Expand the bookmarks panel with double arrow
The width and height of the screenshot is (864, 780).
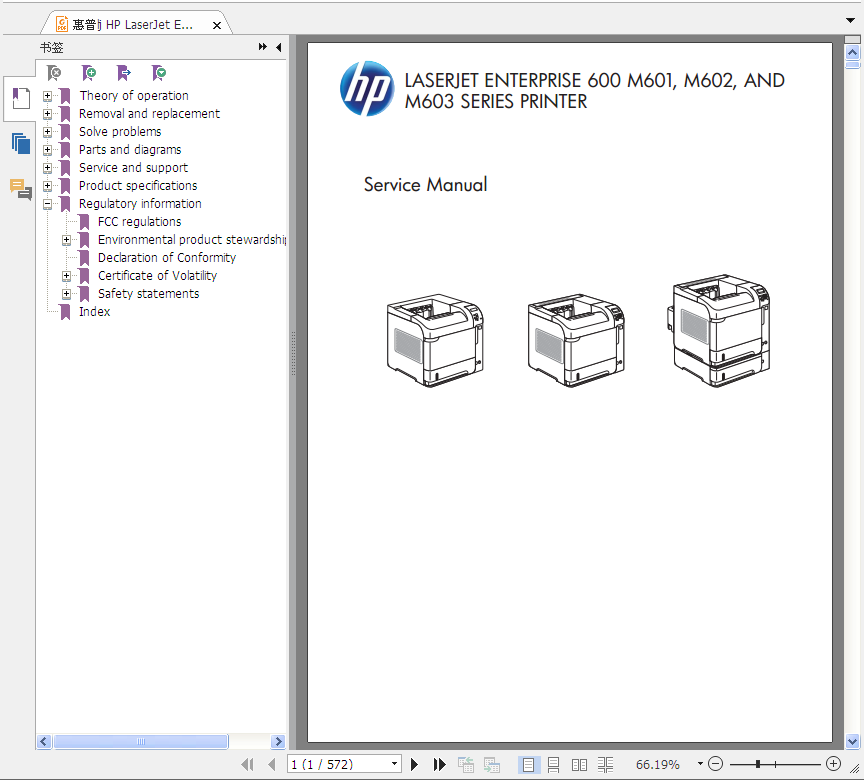(263, 47)
